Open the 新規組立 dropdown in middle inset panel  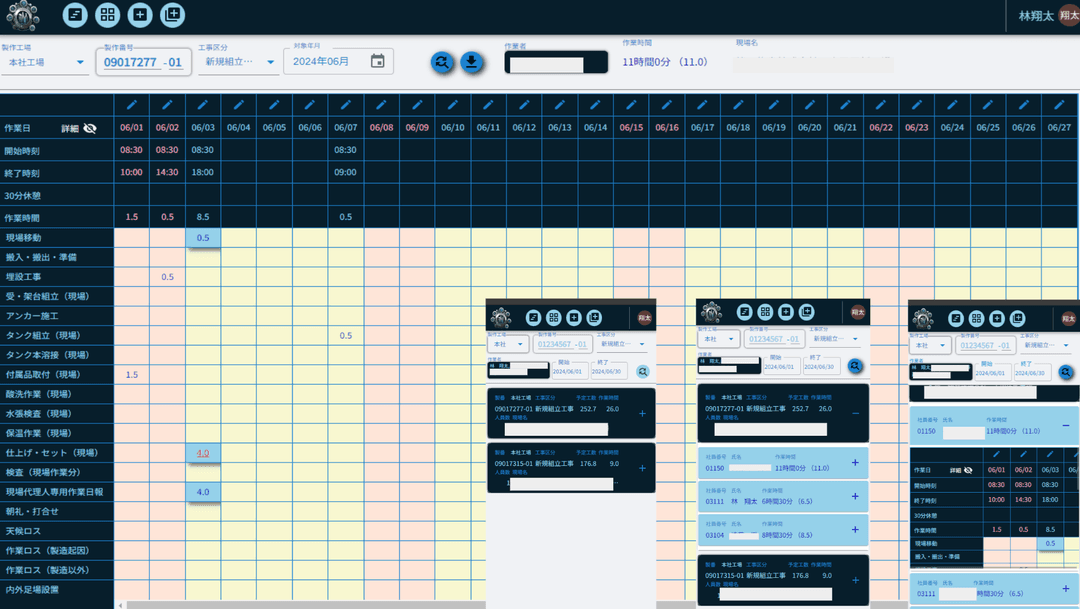click(x=835, y=338)
